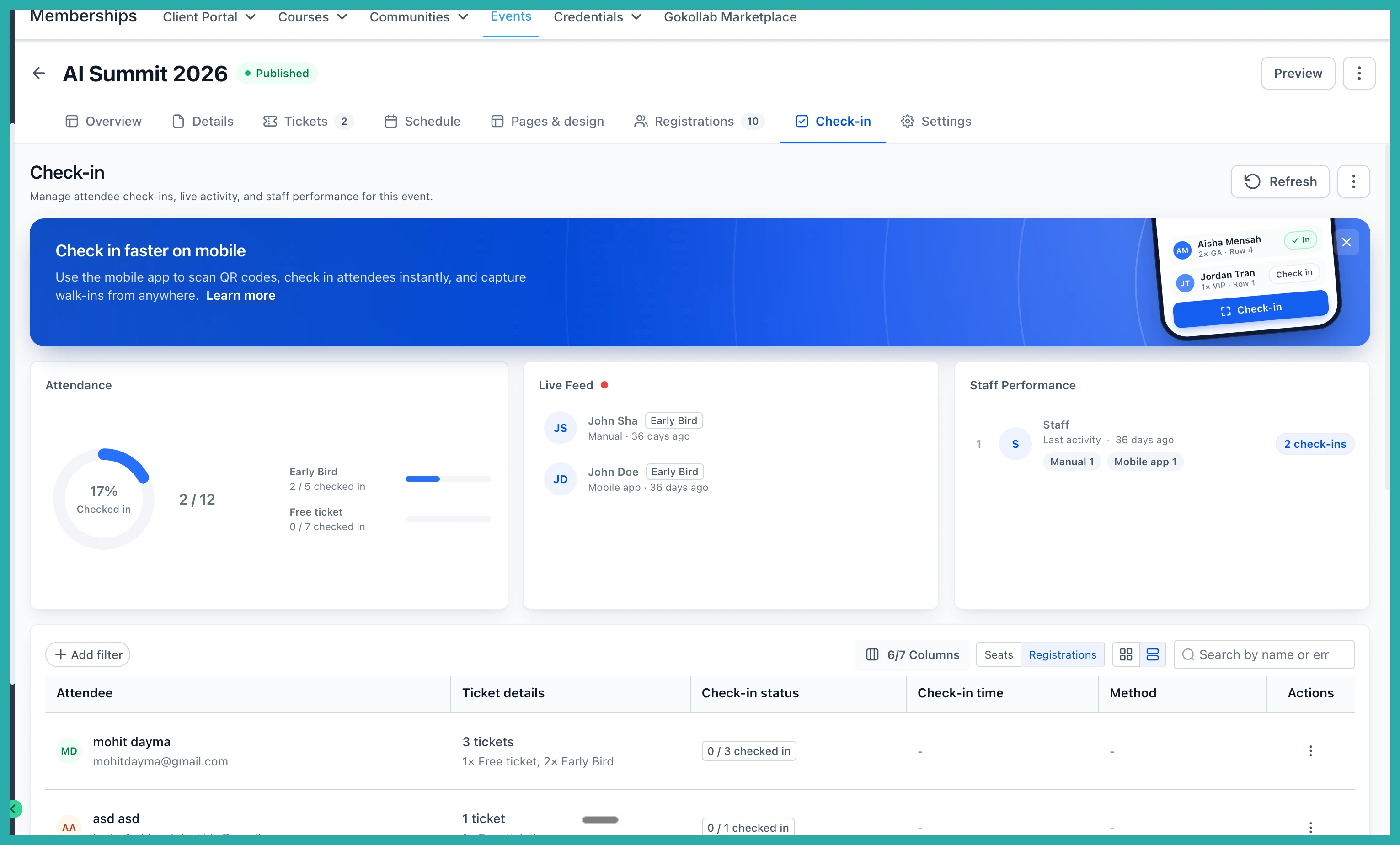The width and height of the screenshot is (1400, 845).
Task: Open the event Settings tab
Action: [x=936, y=121]
